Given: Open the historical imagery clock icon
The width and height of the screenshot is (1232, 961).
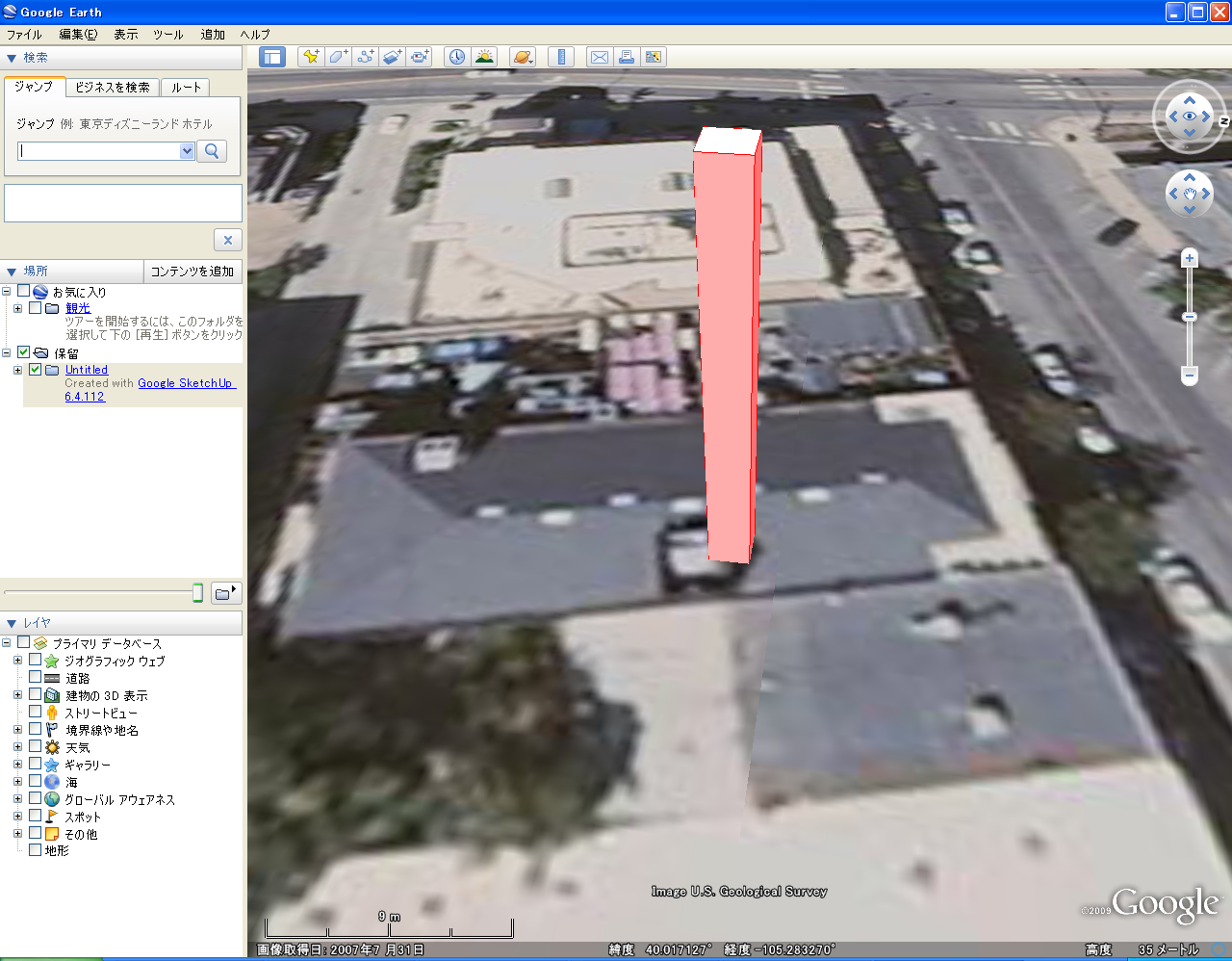Looking at the screenshot, I should point(457,57).
